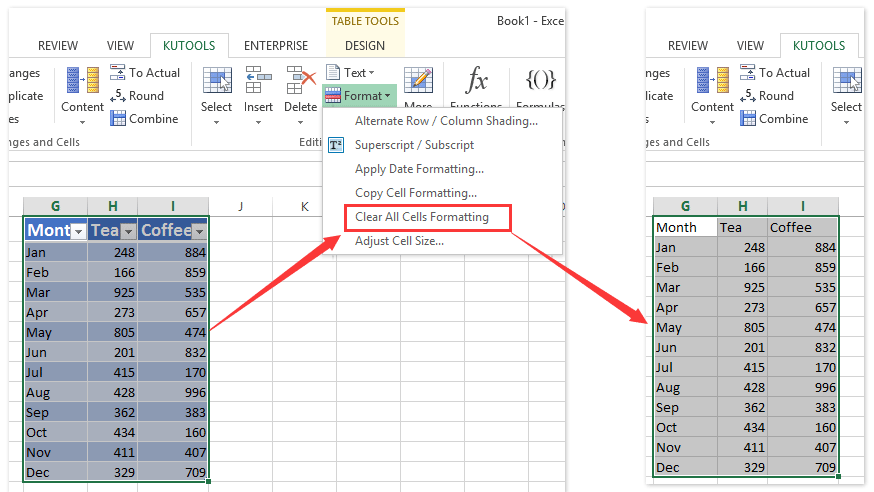Open the Tea column filter dropdown arrow

pos(127,231)
